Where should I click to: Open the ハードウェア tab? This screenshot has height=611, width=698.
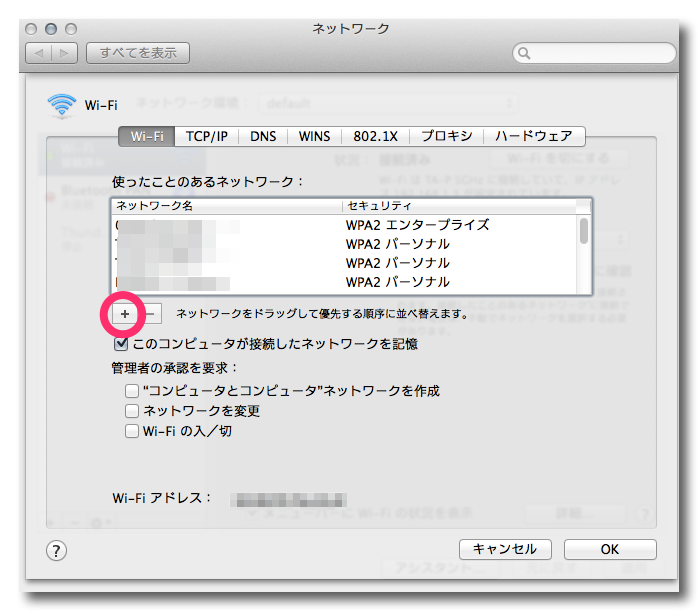click(534, 136)
